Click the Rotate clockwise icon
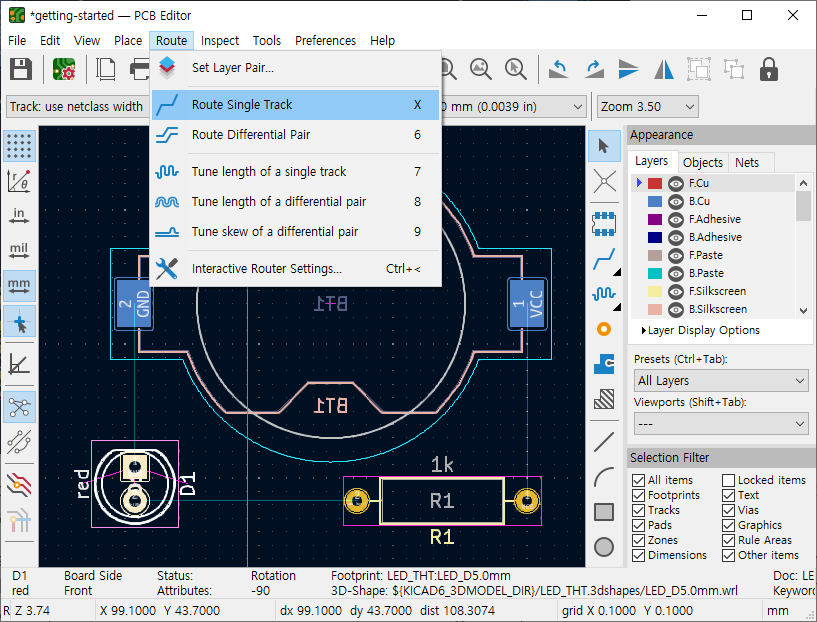This screenshot has height=622, width=817. click(x=594, y=69)
